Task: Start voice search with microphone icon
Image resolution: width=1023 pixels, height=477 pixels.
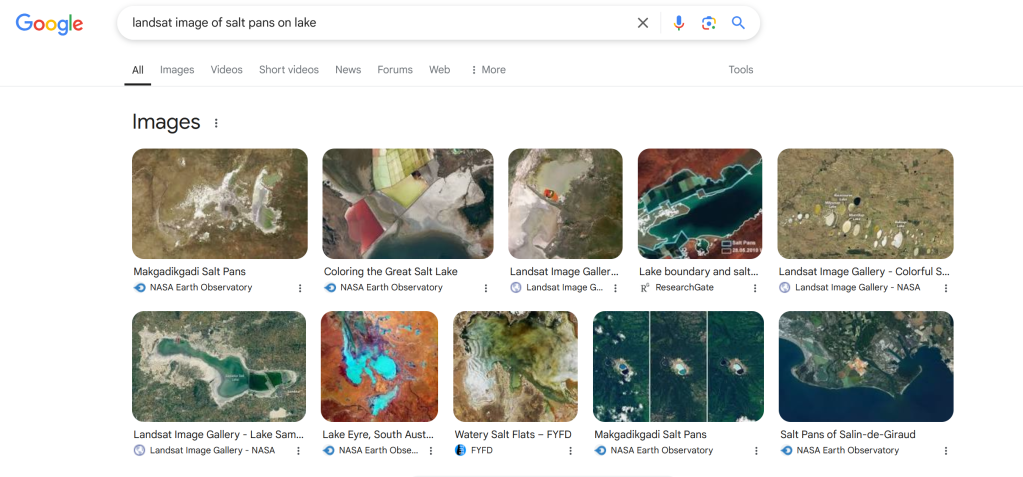Action: tap(679, 23)
